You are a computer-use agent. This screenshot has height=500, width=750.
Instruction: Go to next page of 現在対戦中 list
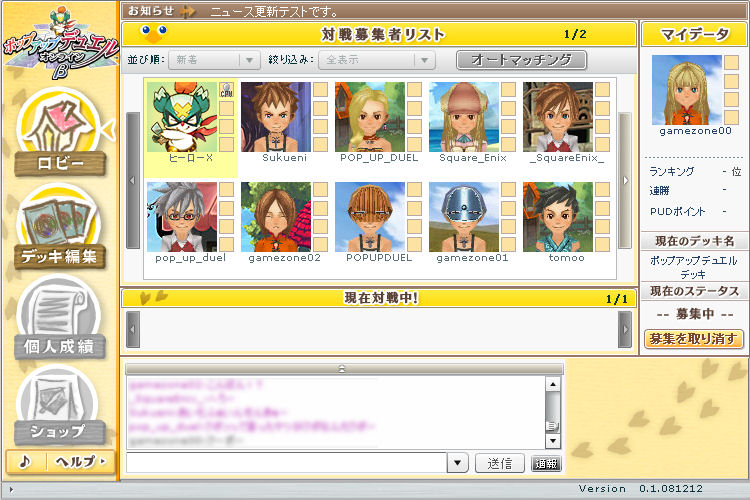click(x=625, y=329)
